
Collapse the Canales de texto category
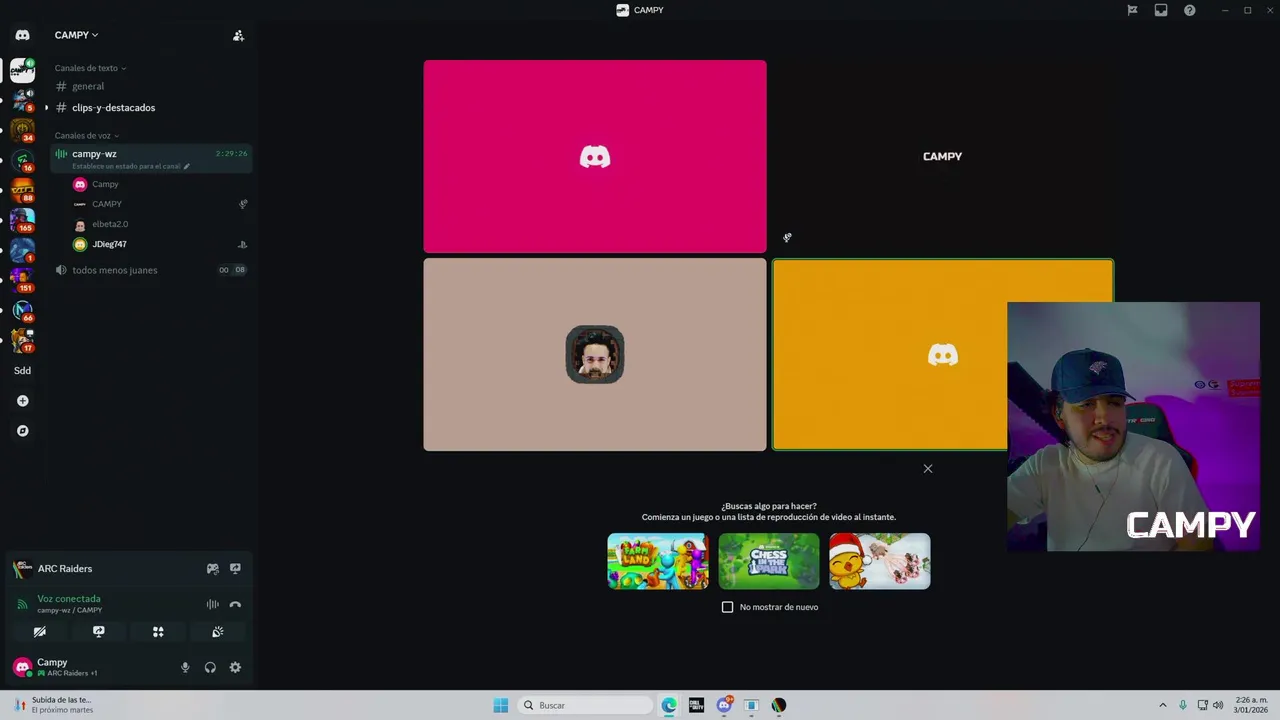click(x=90, y=68)
